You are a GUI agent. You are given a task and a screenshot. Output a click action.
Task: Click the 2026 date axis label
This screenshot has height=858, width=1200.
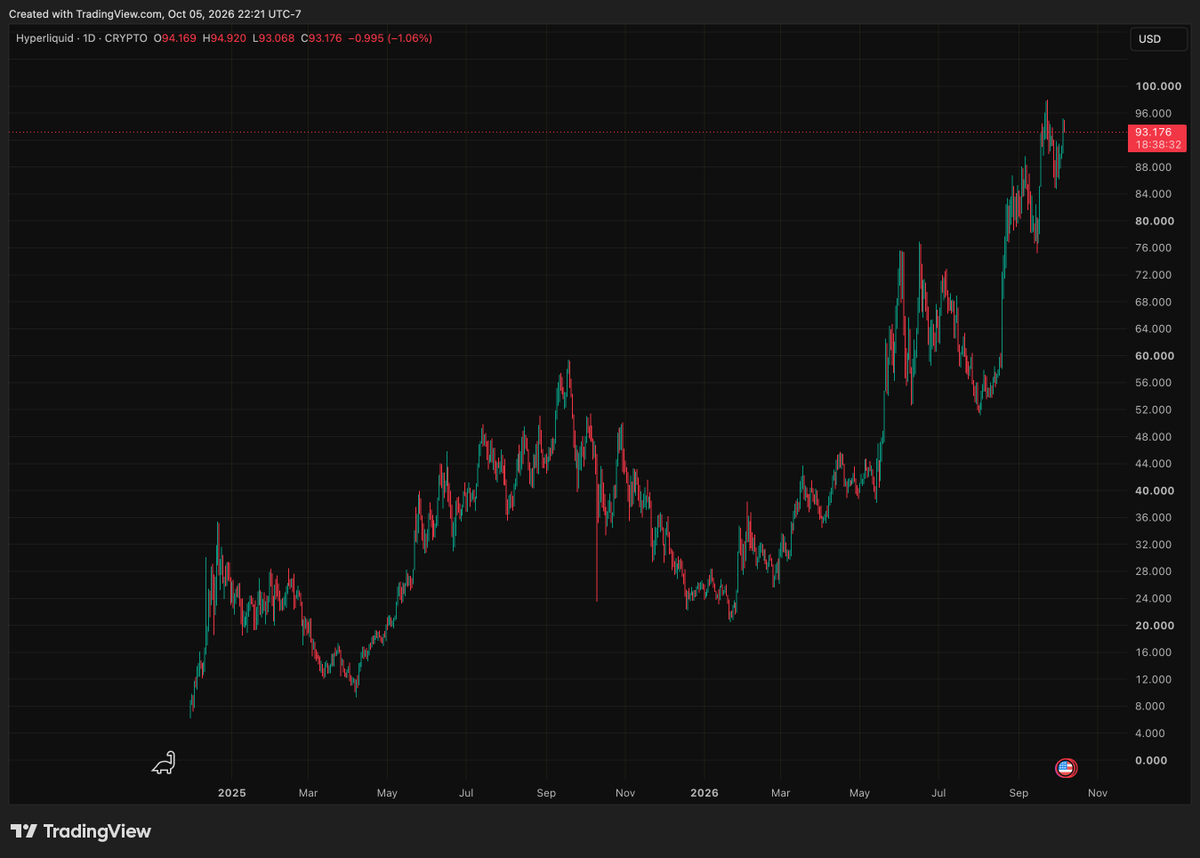coord(705,793)
